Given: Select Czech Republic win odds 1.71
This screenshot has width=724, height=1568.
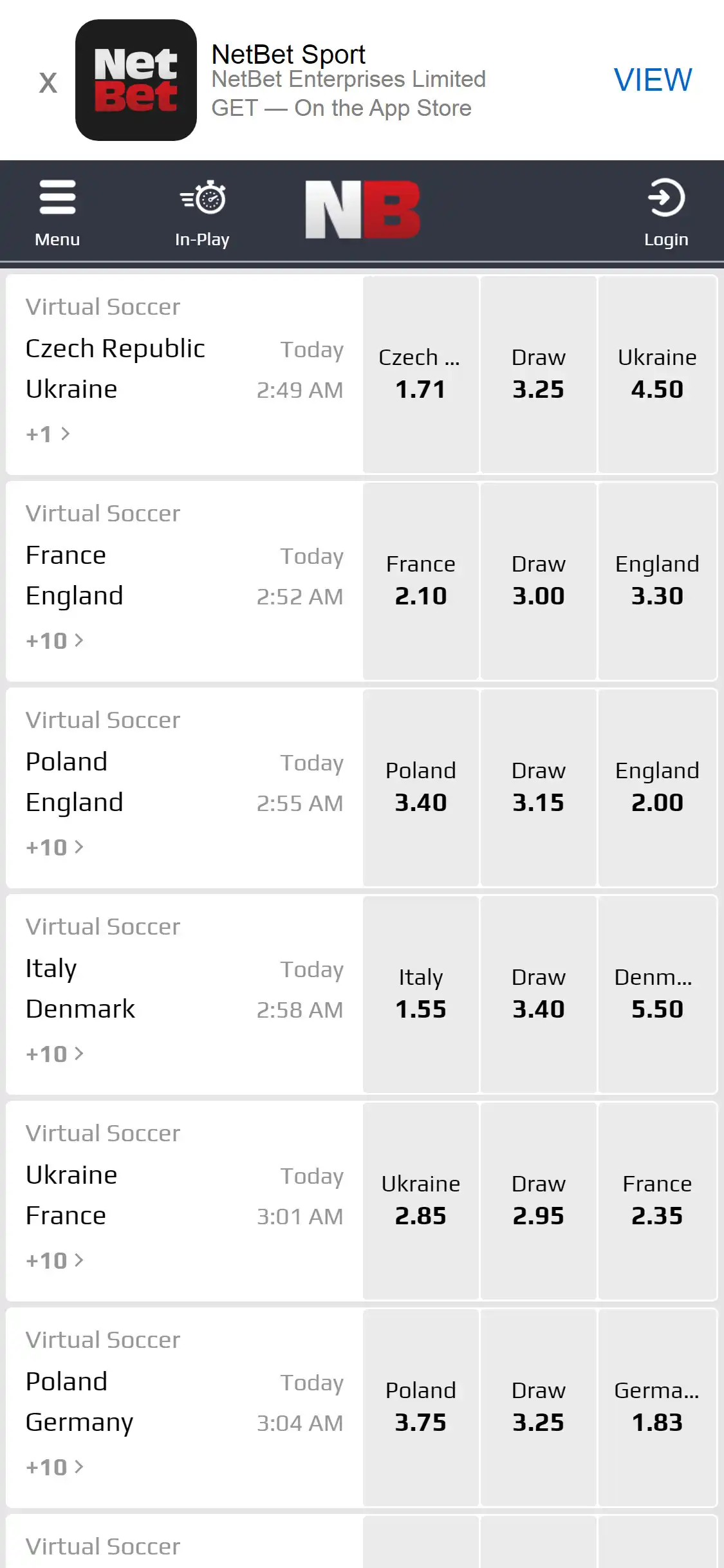Looking at the screenshot, I should [420, 375].
